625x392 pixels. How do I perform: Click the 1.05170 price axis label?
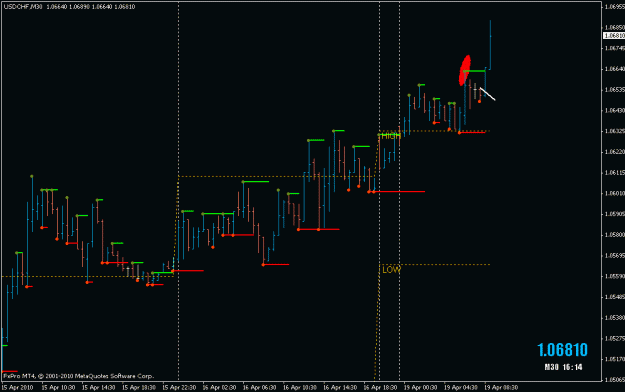coord(615,359)
